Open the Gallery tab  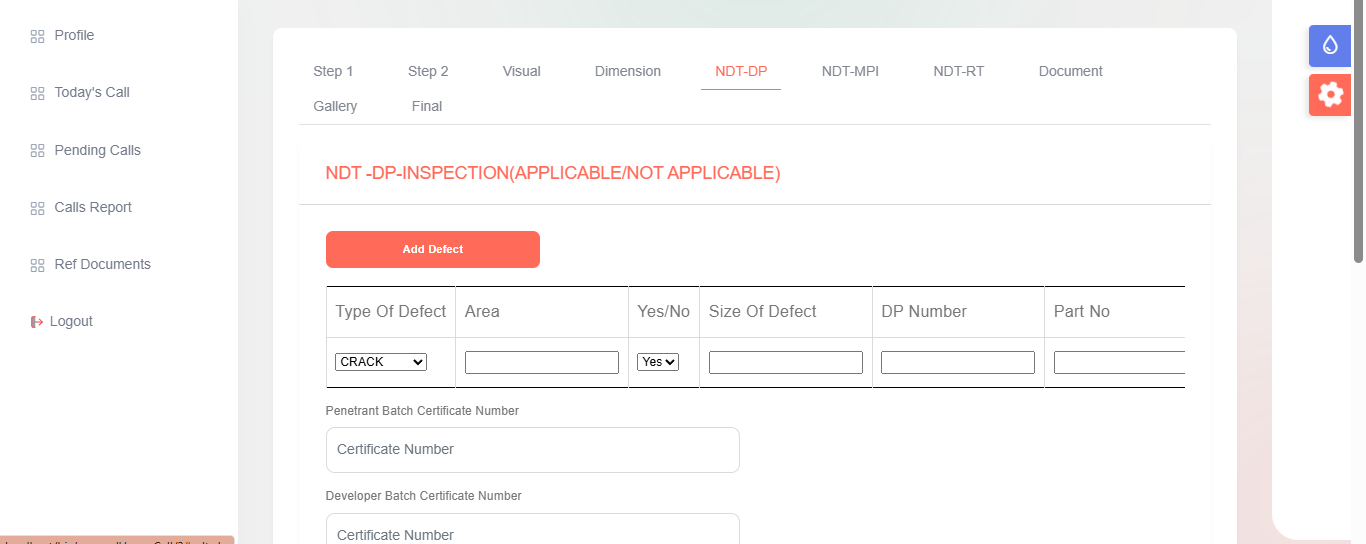click(x=335, y=106)
